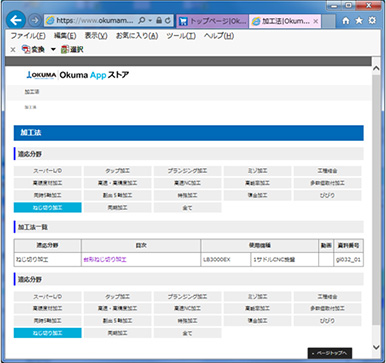Select 同時5軸加工 in the upper category grid
Screen dimensions: 386x363
click(x=47, y=195)
